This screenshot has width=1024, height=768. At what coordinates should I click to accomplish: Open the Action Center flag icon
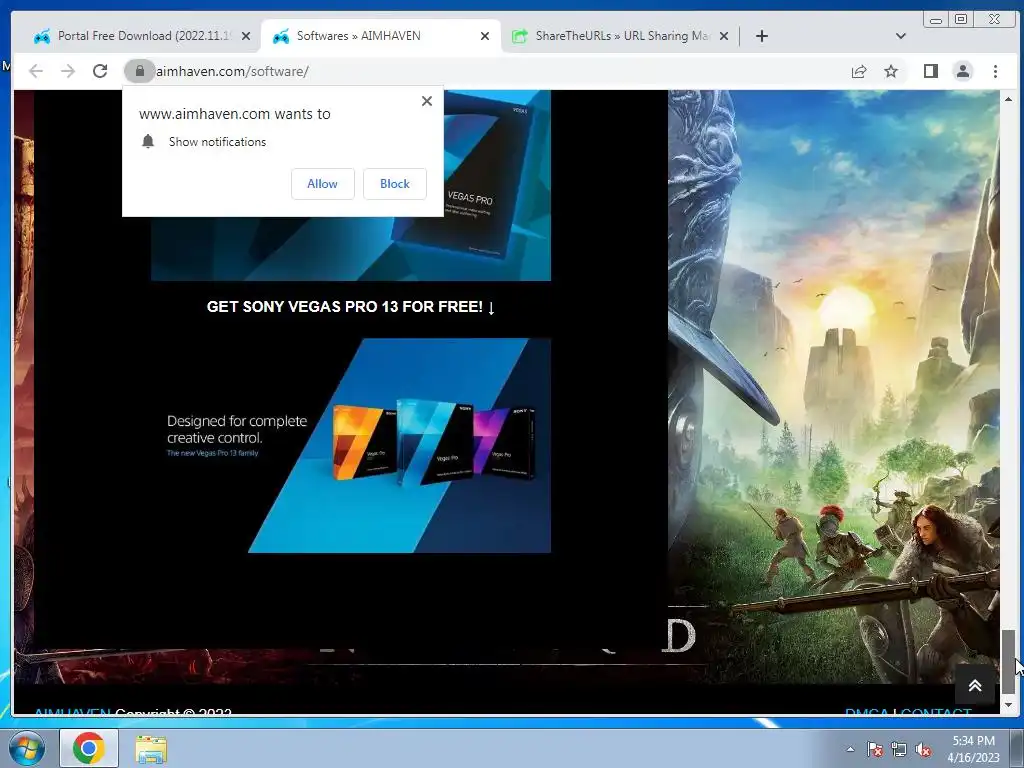click(874, 749)
